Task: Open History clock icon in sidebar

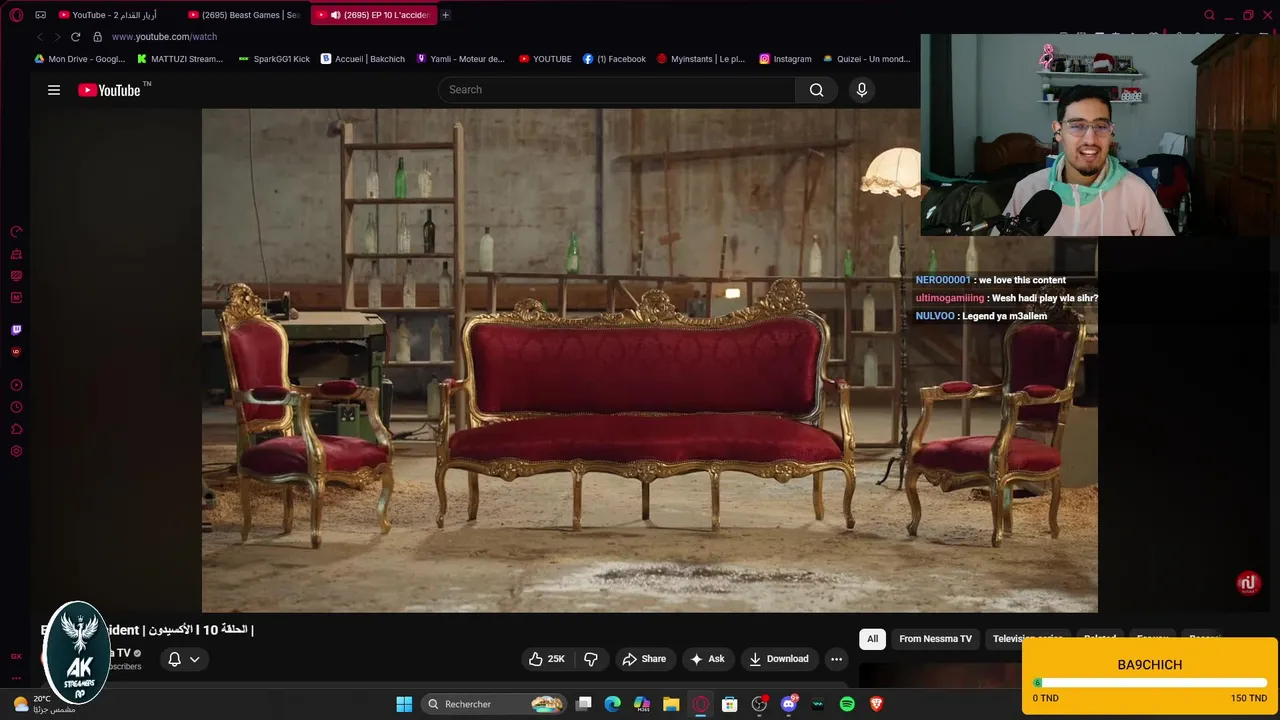Action: pyautogui.click(x=16, y=407)
